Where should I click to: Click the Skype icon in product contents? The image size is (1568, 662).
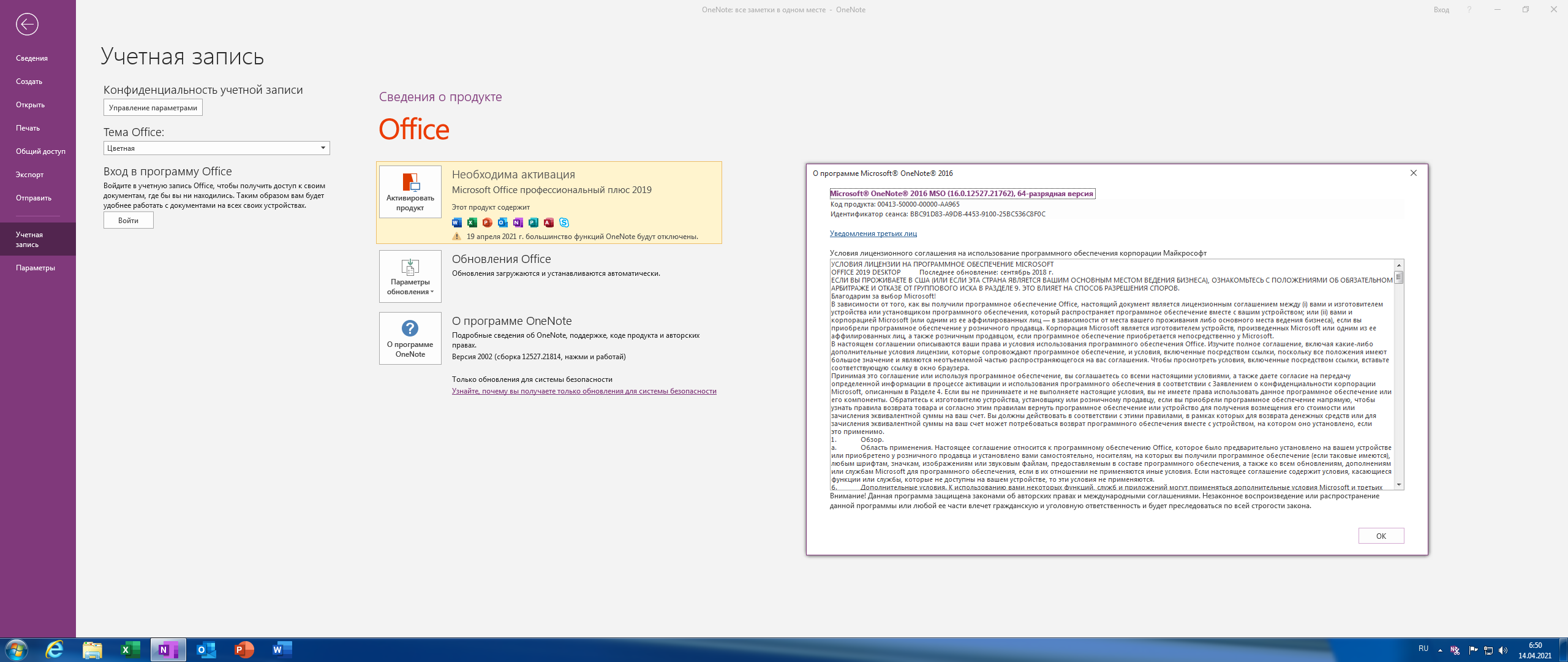coord(564,223)
